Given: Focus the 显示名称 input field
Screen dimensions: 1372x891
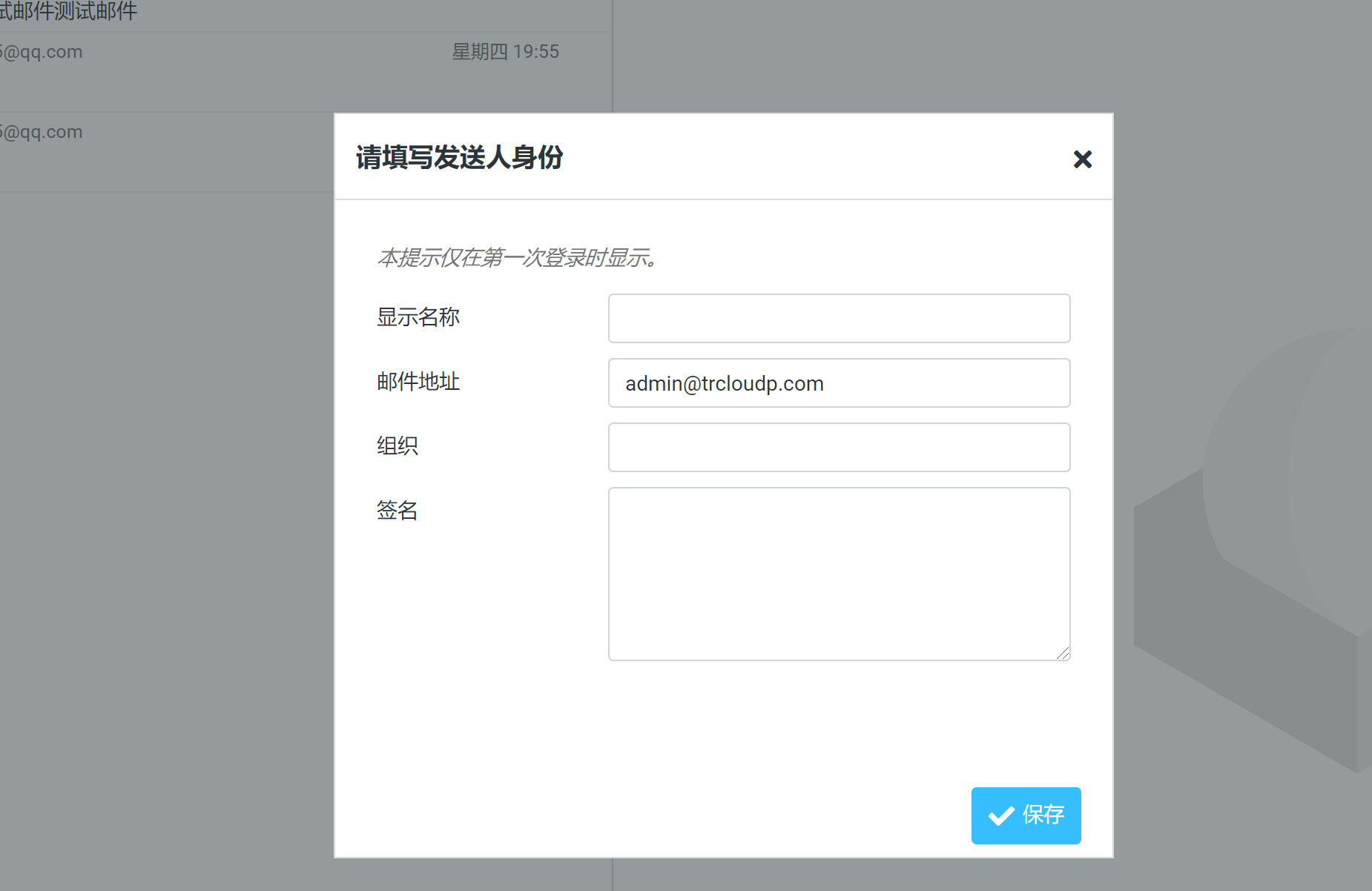Looking at the screenshot, I should 839,319.
